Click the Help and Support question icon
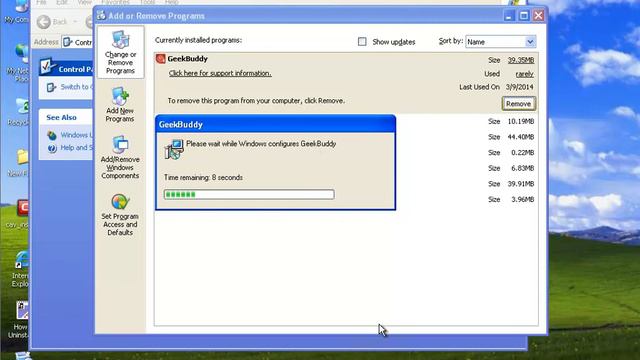Image resolution: width=640 pixels, height=360 pixels. click(x=52, y=148)
